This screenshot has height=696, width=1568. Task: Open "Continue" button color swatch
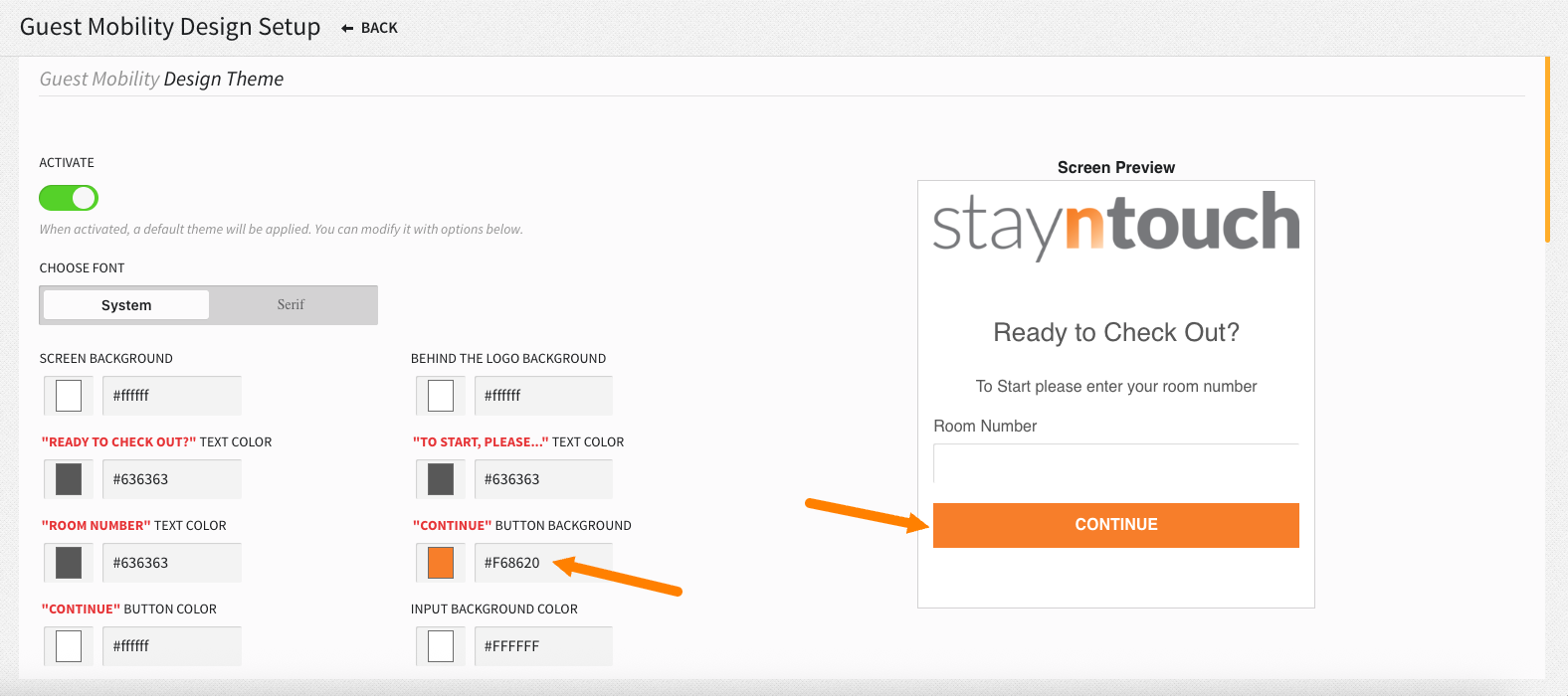click(69, 646)
